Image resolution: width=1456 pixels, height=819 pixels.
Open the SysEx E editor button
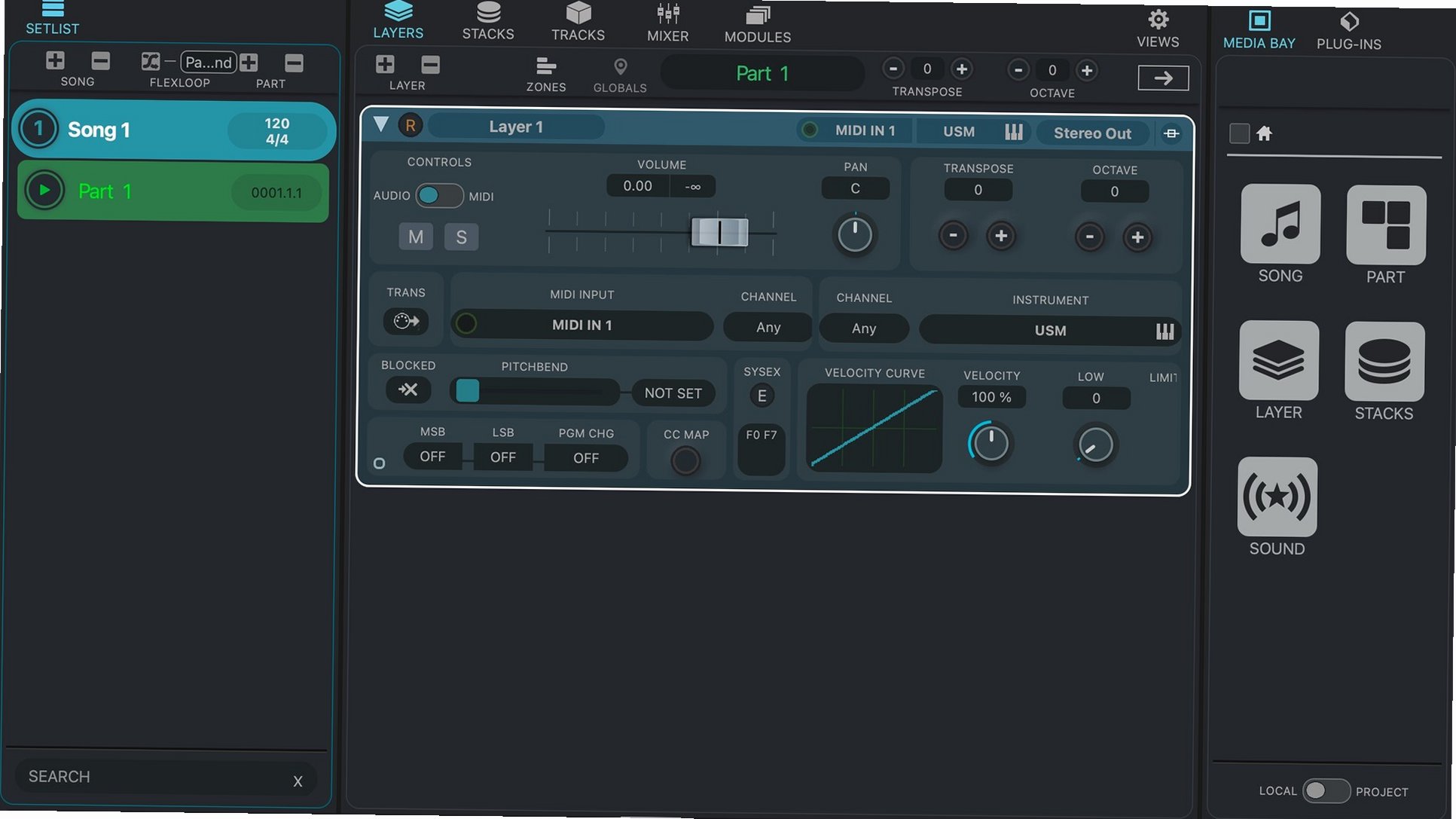click(762, 396)
